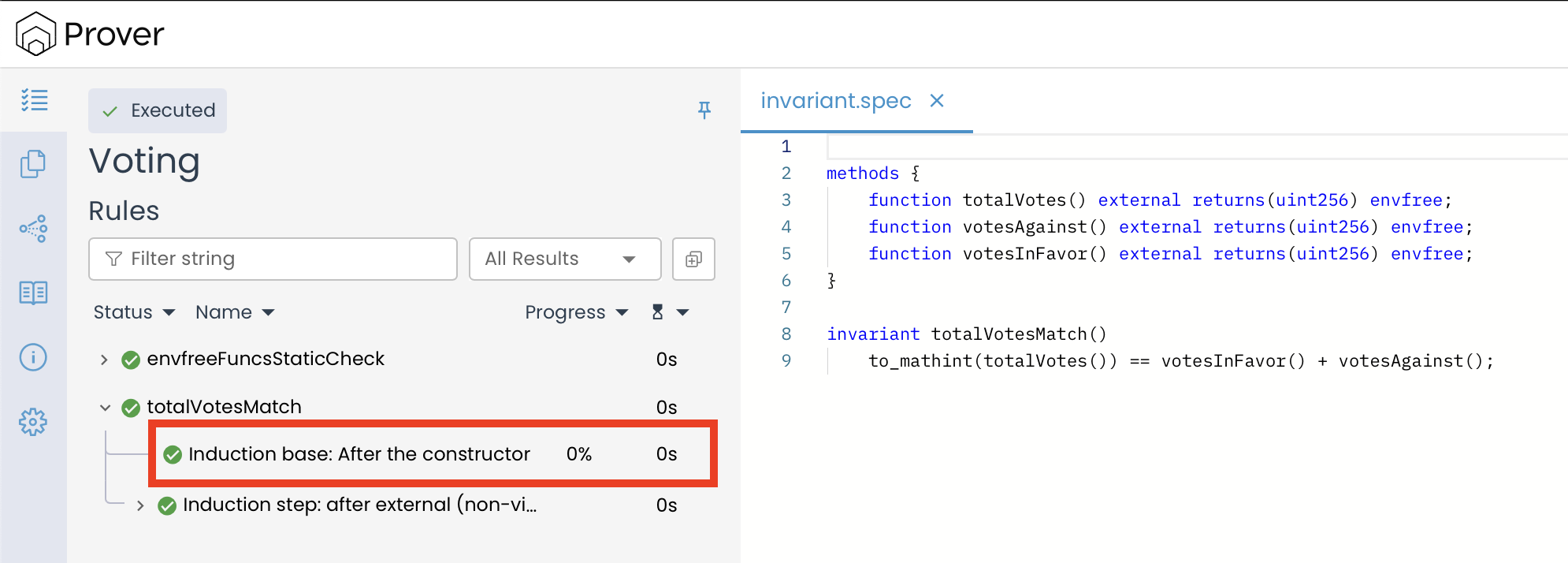Expand the envfreeFuncsStaticCheck rule

(104, 360)
